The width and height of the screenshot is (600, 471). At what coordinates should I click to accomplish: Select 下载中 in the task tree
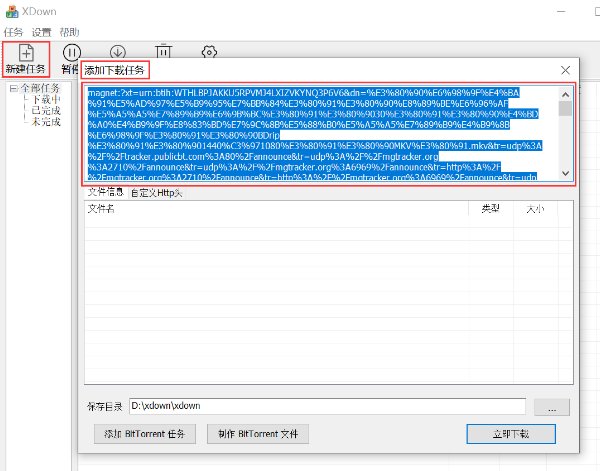coord(46,99)
